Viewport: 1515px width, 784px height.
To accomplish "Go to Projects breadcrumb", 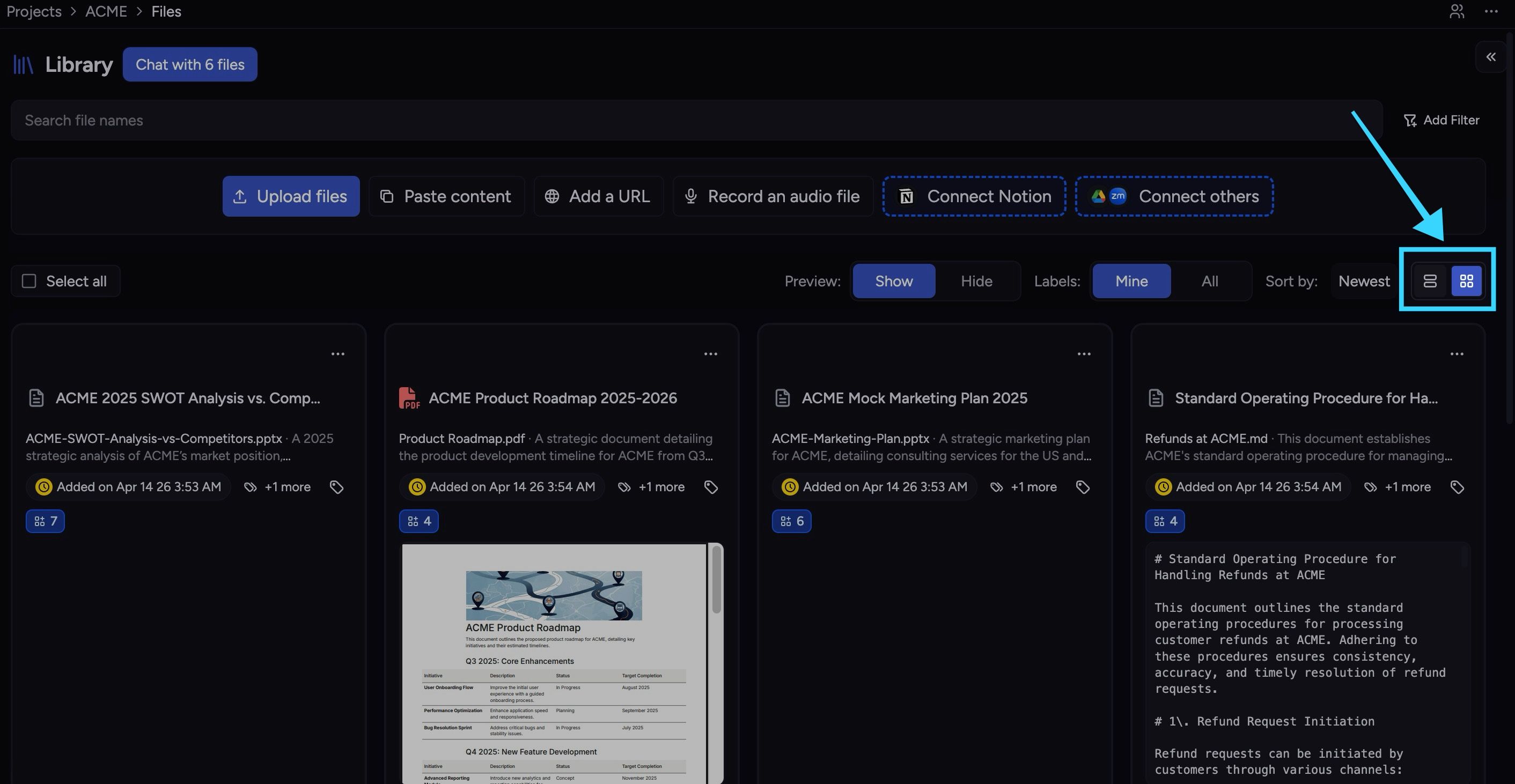I will (33, 11).
